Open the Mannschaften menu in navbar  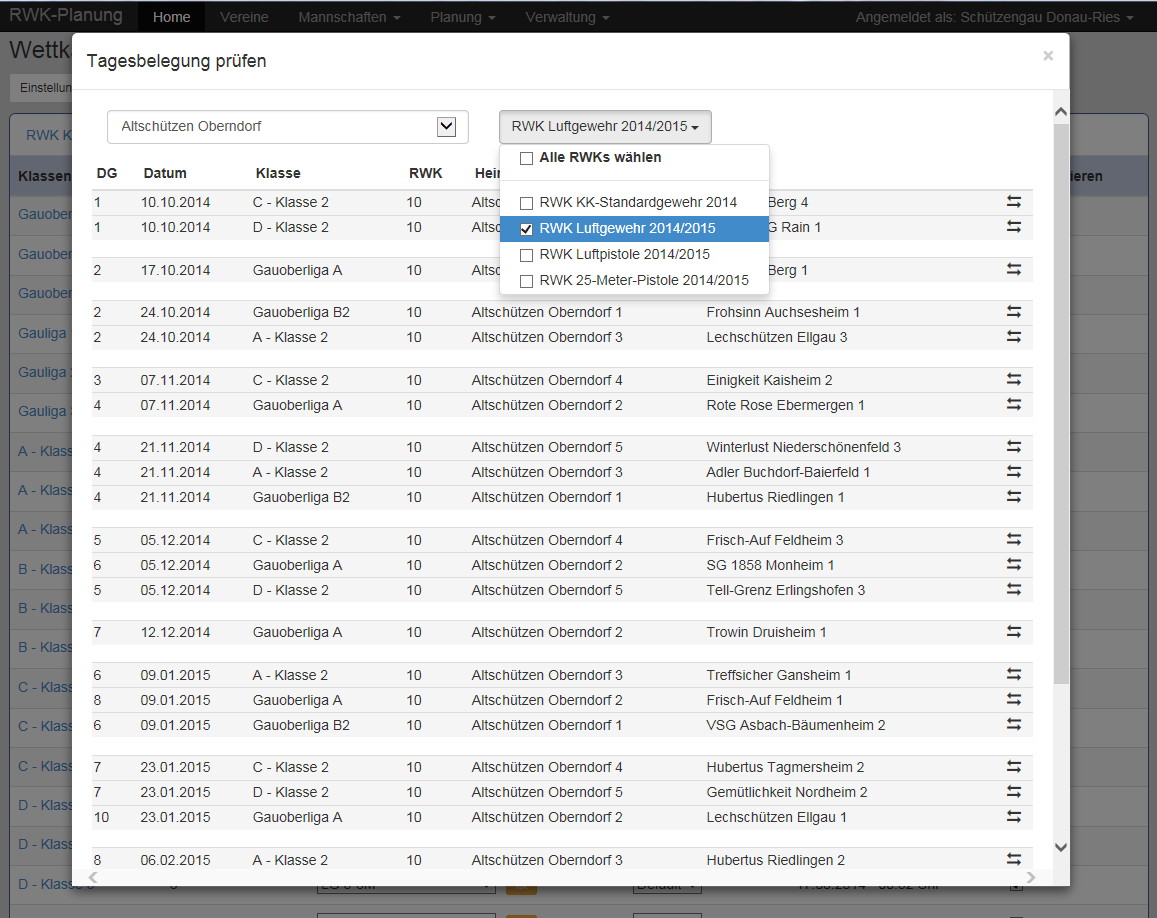pyautogui.click(x=349, y=17)
